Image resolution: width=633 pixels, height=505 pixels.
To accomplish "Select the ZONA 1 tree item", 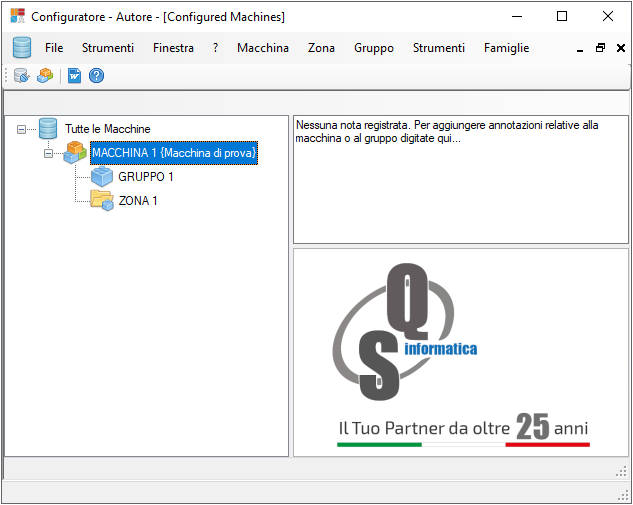I will (138, 200).
